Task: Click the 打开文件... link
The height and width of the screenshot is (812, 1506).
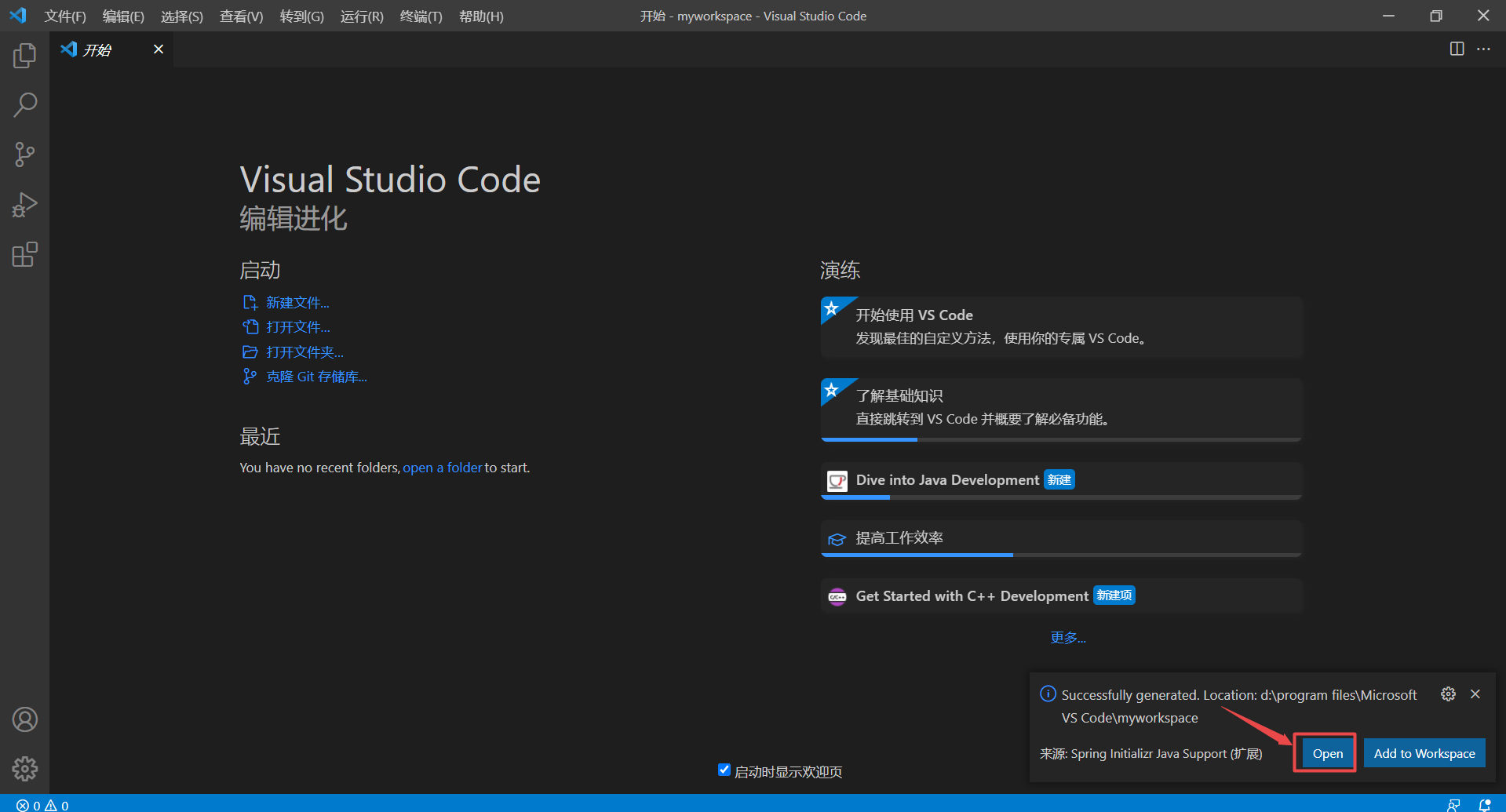Action: [x=298, y=327]
